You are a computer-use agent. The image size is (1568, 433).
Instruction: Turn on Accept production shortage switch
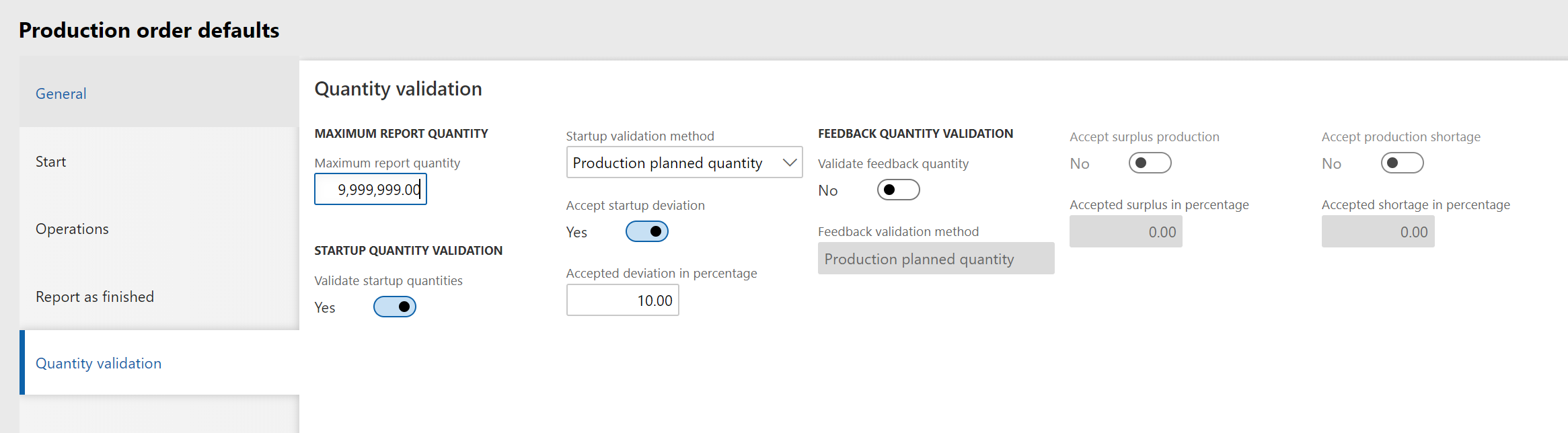point(1402,163)
